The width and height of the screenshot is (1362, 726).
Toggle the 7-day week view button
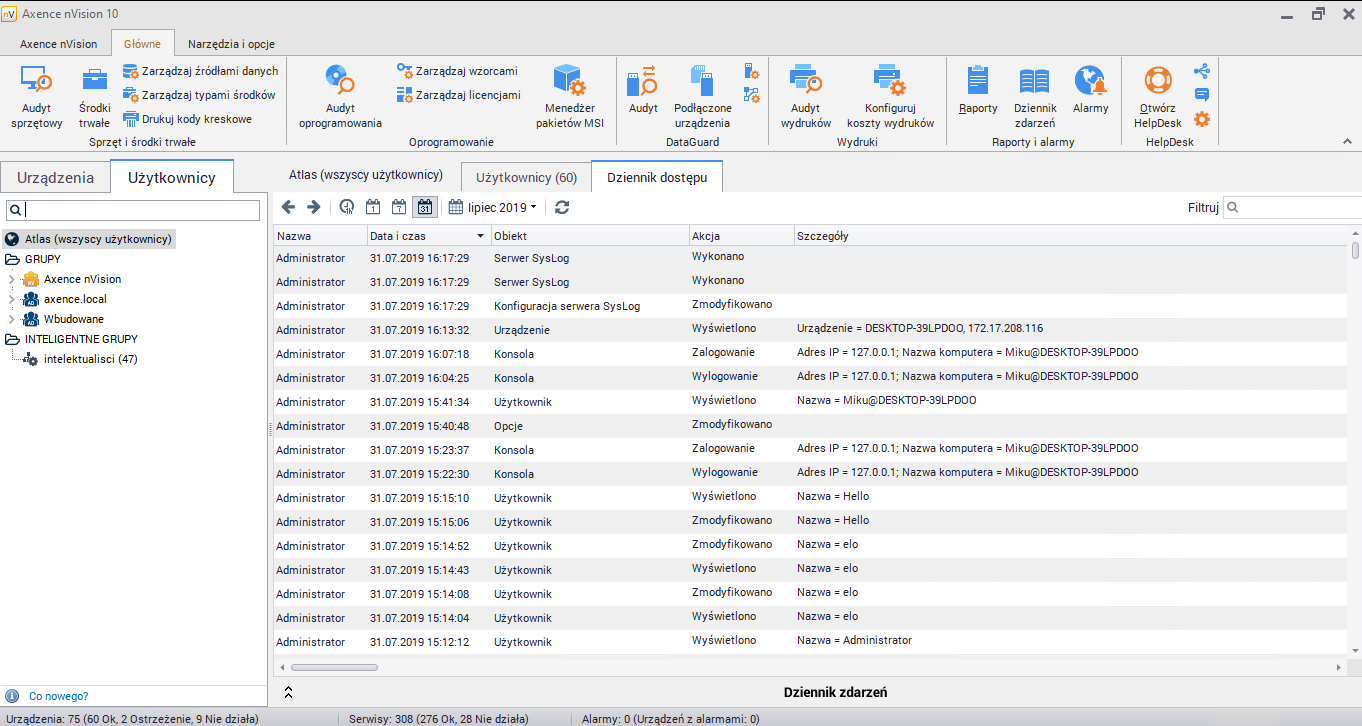[x=398, y=207]
